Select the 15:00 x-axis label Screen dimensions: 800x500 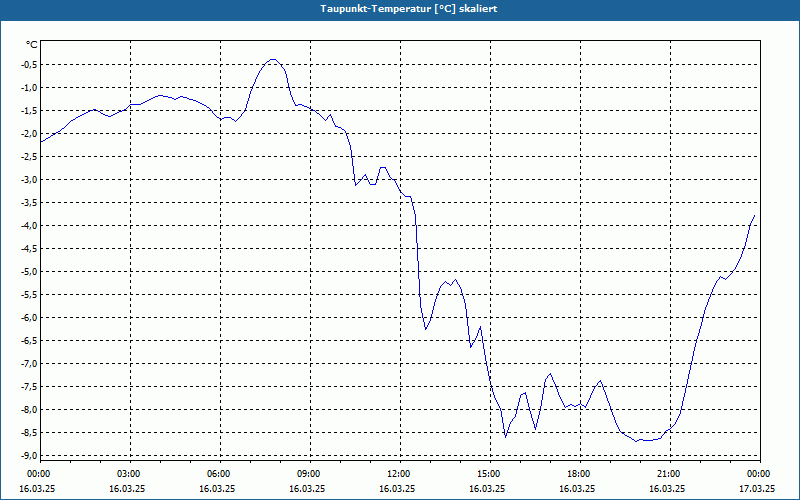tap(489, 474)
